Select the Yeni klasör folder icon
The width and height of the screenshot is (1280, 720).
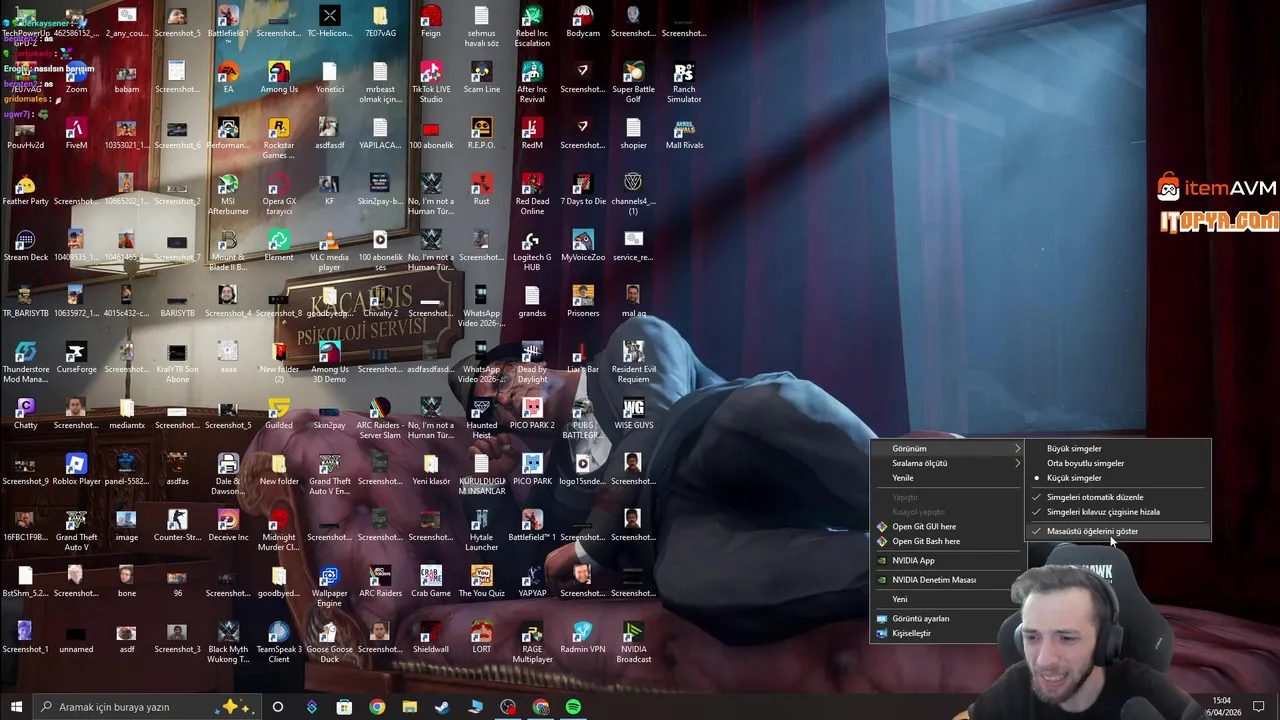[x=431, y=470]
